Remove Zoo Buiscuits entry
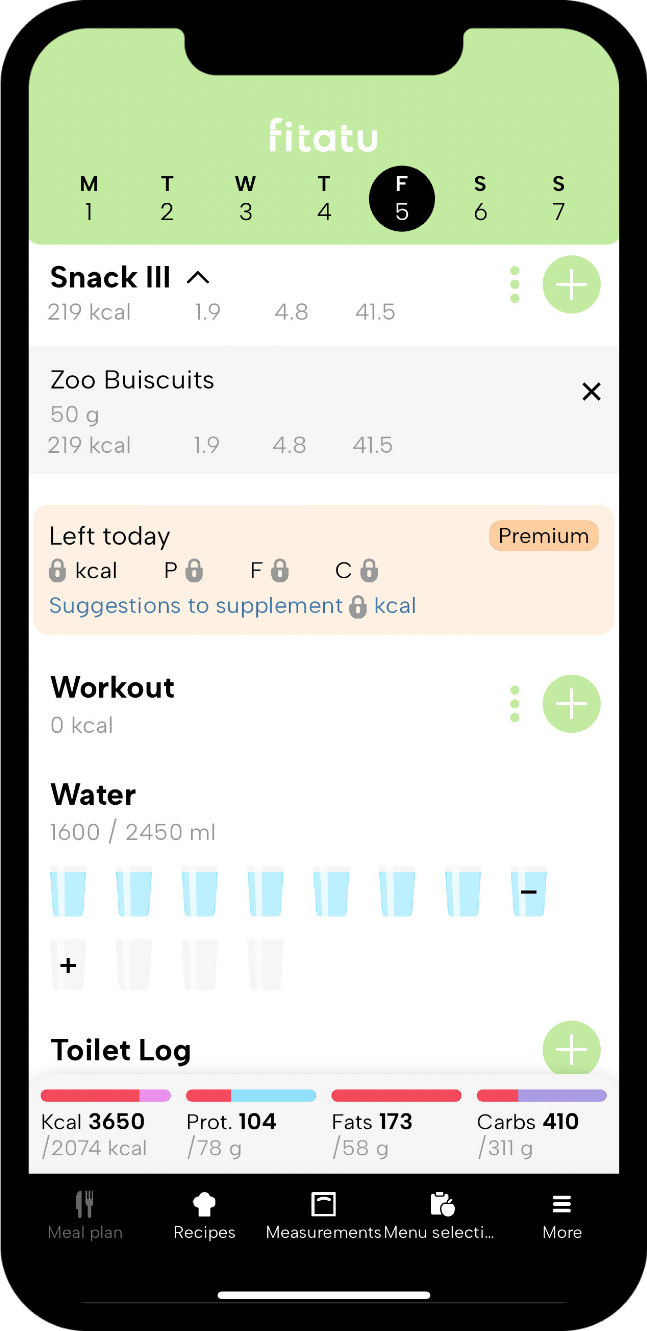Viewport: 647px width, 1331px height. (x=592, y=392)
